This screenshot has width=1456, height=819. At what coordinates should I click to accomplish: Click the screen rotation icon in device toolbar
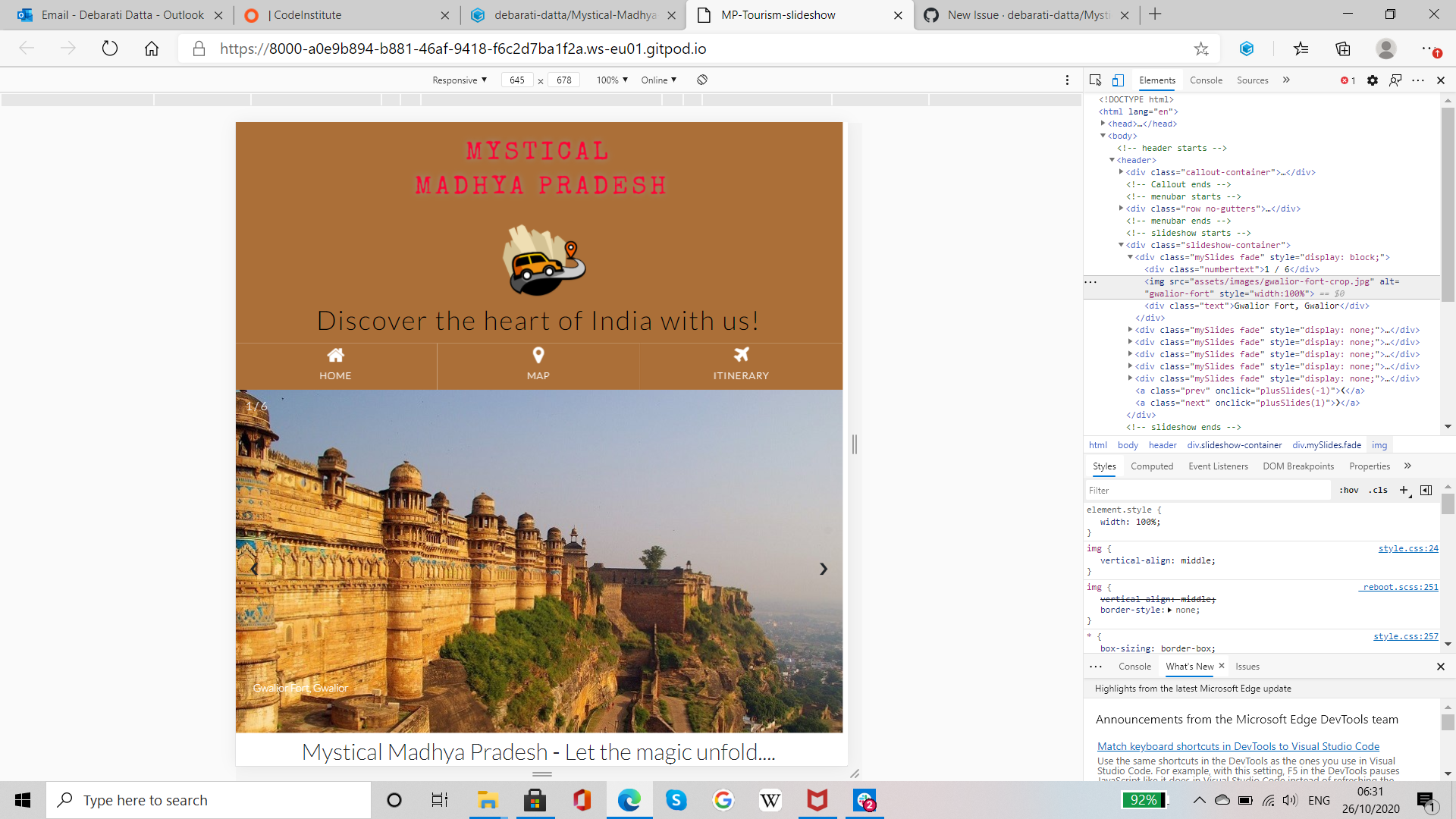(x=701, y=80)
